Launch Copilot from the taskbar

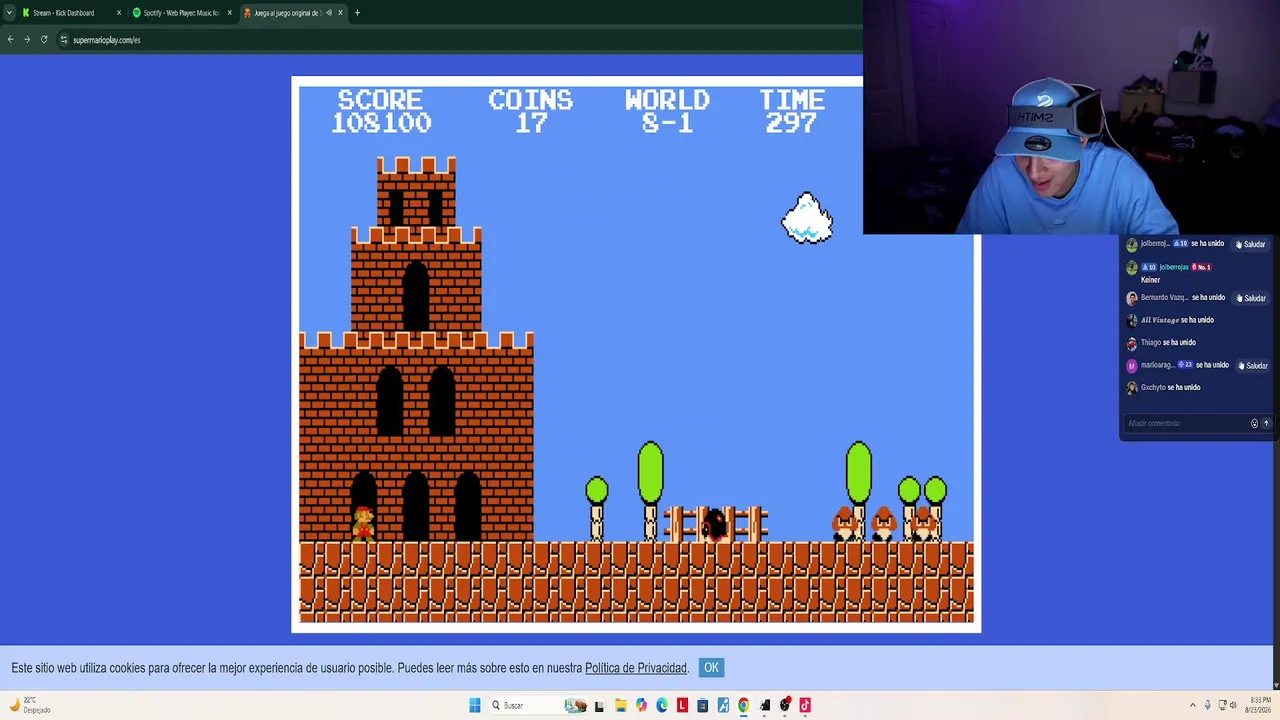point(641,705)
